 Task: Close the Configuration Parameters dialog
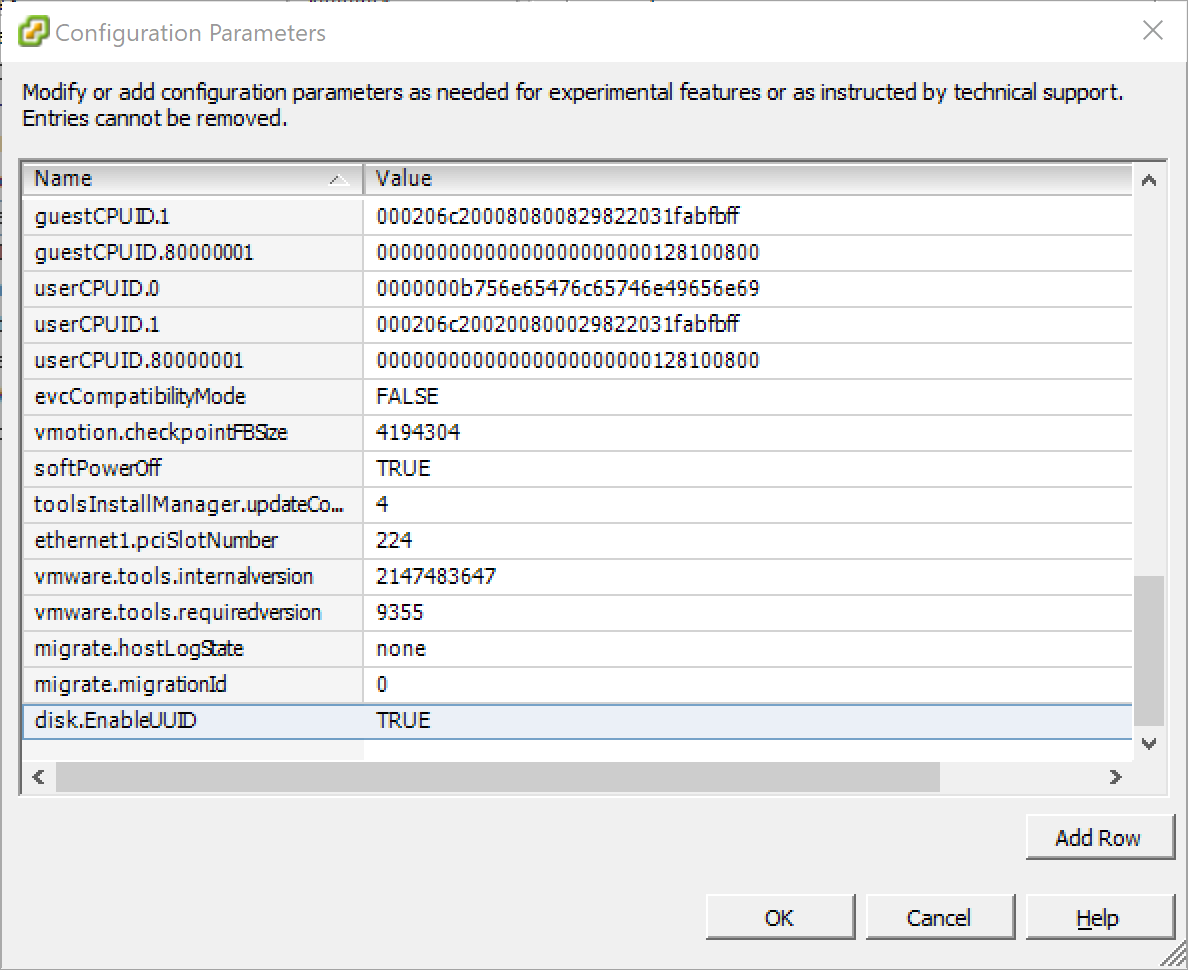1152,31
